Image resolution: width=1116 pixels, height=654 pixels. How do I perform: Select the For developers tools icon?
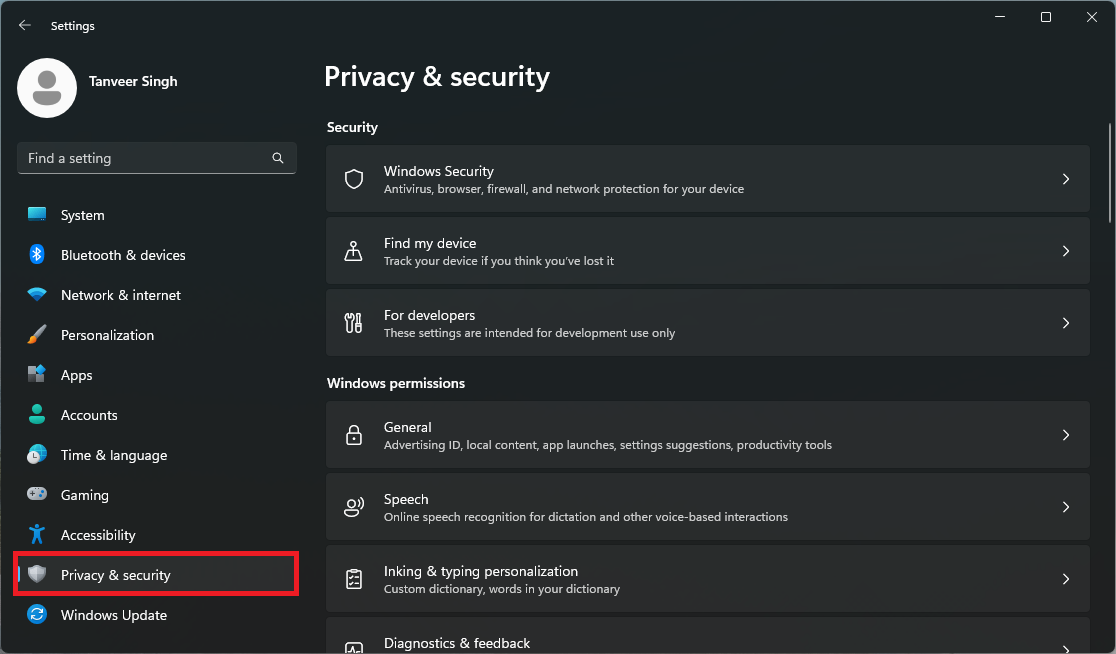click(353, 322)
